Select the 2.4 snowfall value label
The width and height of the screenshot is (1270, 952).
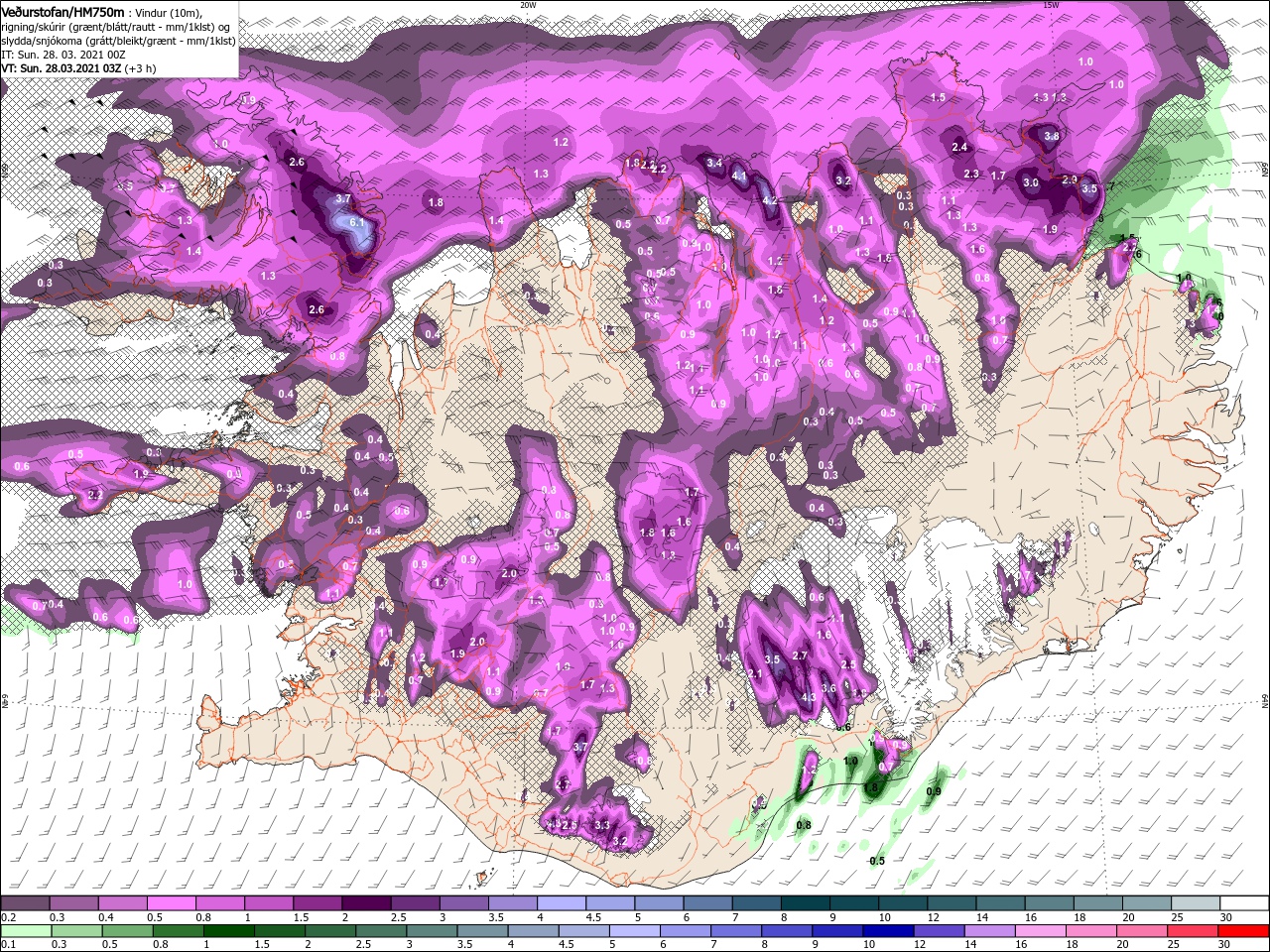click(x=959, y=147)
